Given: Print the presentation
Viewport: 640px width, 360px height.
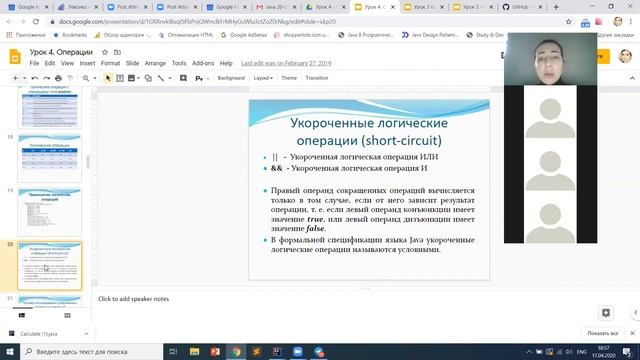Looking at the screenshot, I should click(58, 78).
